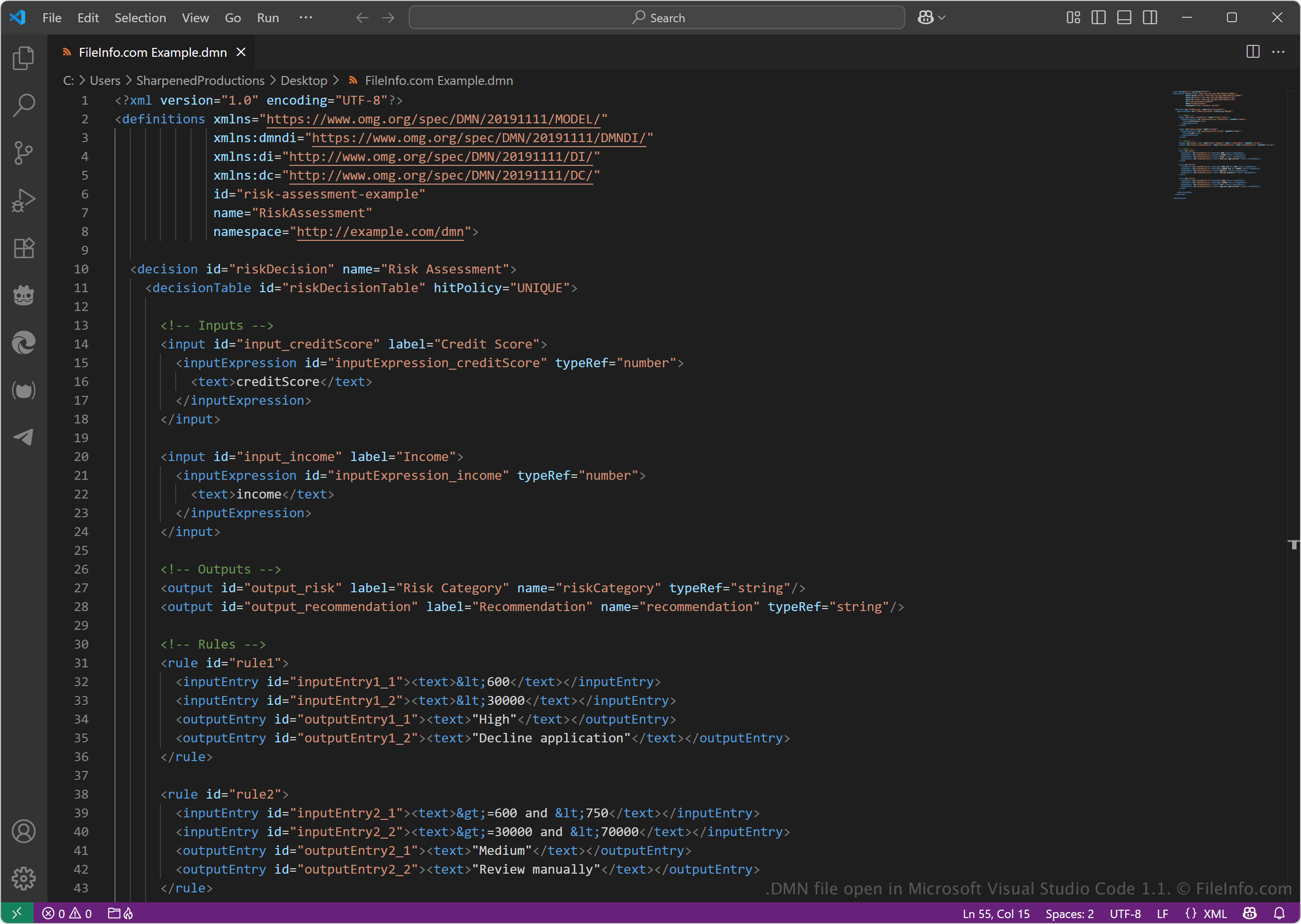
Task: Click the Inputs comment line
Action: tap(217, 325)
